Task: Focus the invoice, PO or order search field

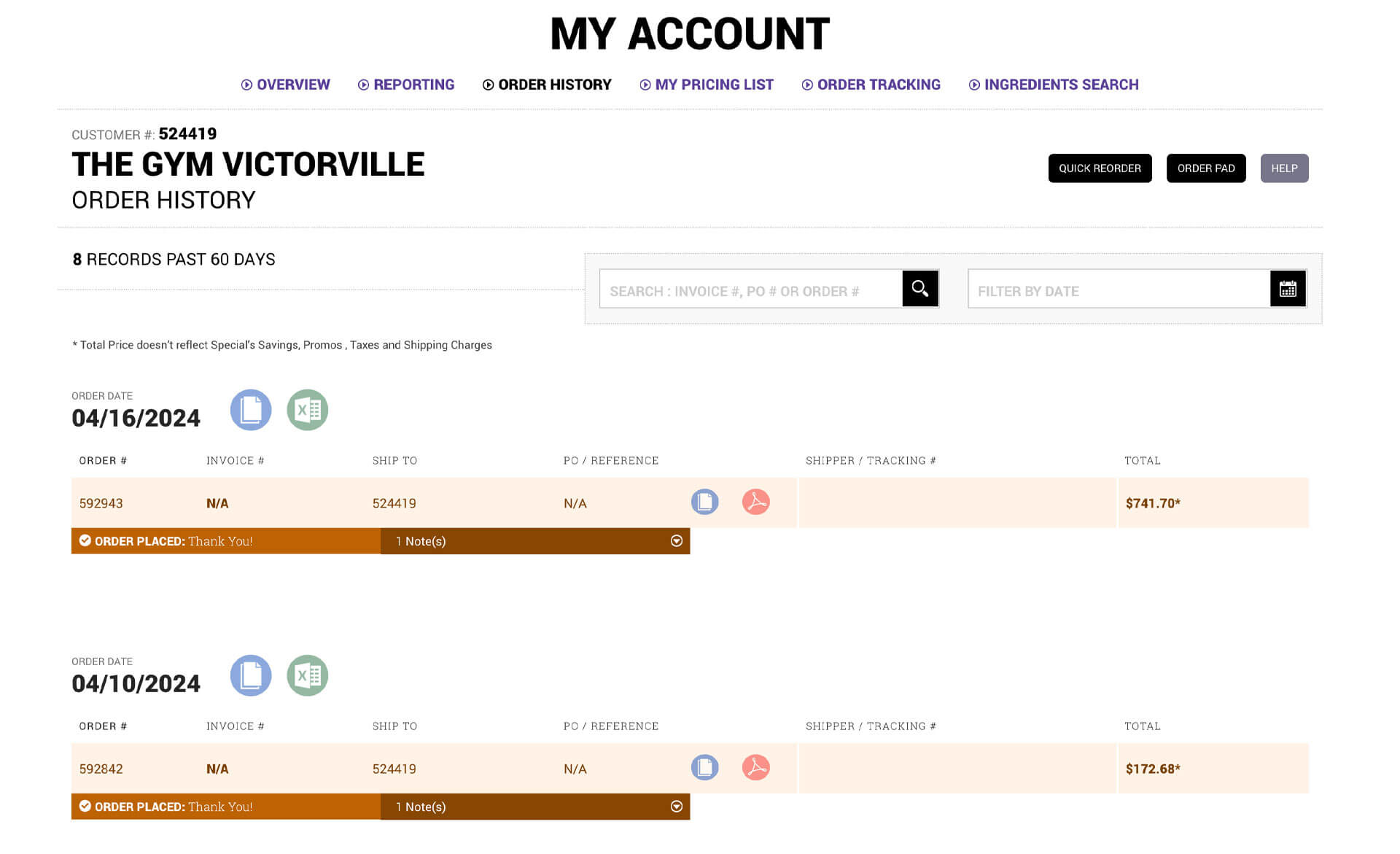Action: click(x=750, y=291)
